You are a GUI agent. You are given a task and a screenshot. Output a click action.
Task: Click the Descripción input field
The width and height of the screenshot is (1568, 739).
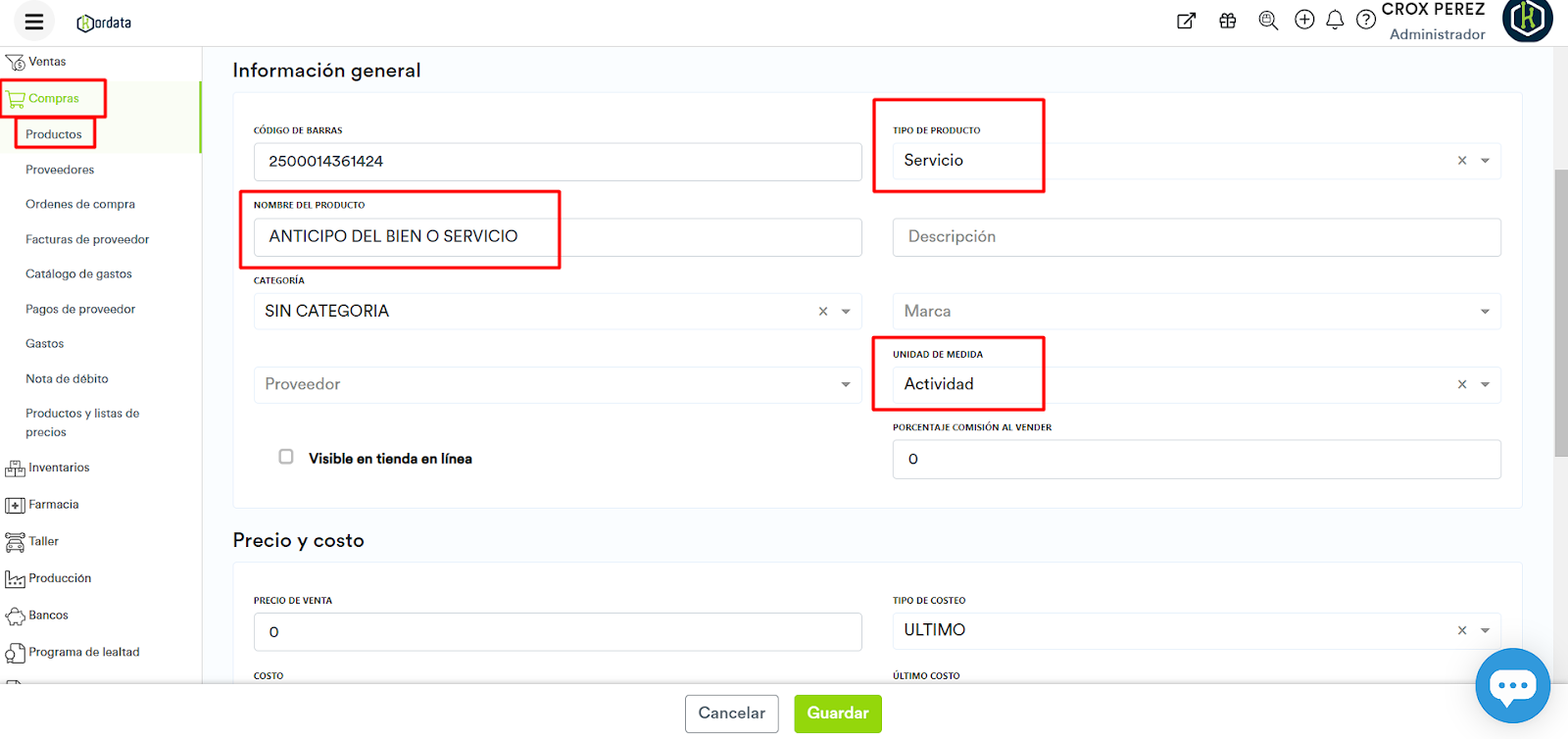point(1196,237)
